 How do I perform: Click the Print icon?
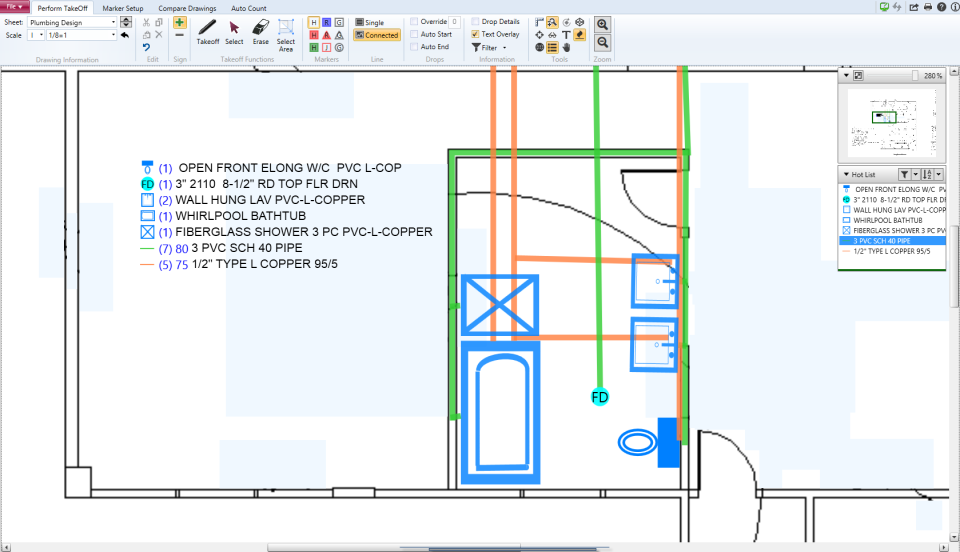tap(928, 7)
